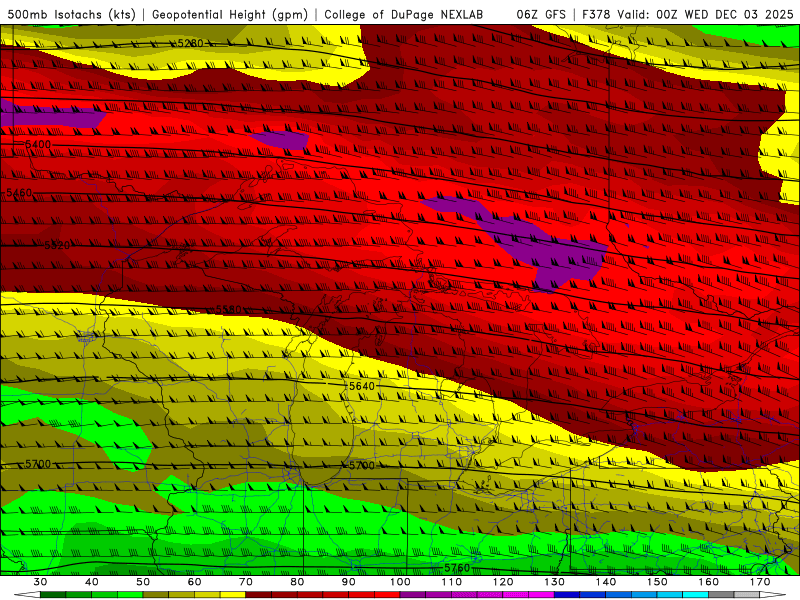Click the 120 value on the color scale

(x=503, y=582)
